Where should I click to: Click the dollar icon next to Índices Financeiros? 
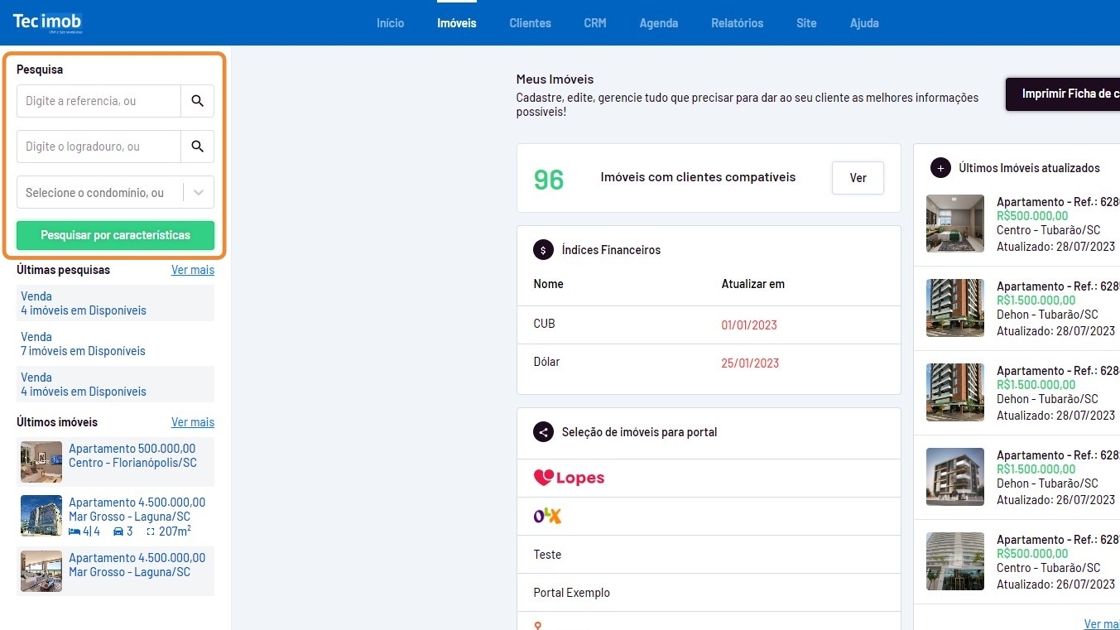point(543,250)
